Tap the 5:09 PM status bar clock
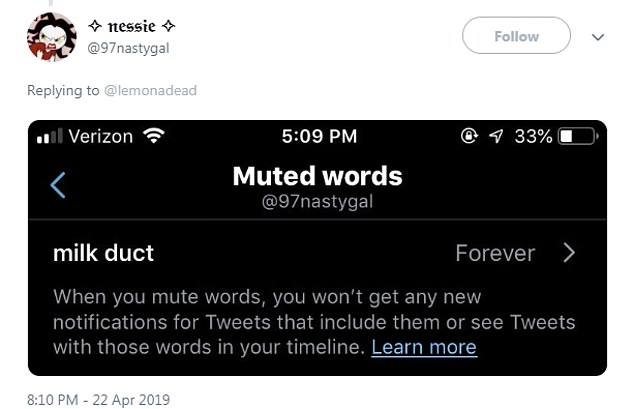This screenshot has height=409, width=634. click(319, 136)
